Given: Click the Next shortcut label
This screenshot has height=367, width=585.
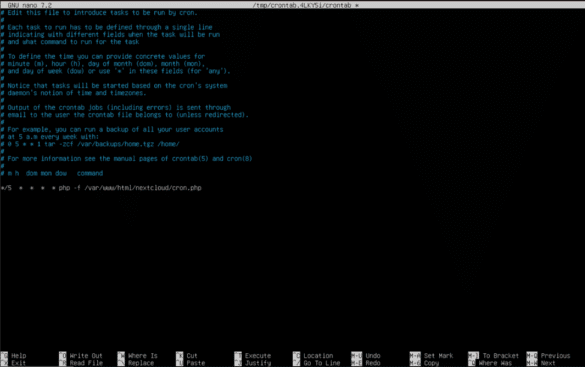Looking at the screenshot, I should pos(548,363).
